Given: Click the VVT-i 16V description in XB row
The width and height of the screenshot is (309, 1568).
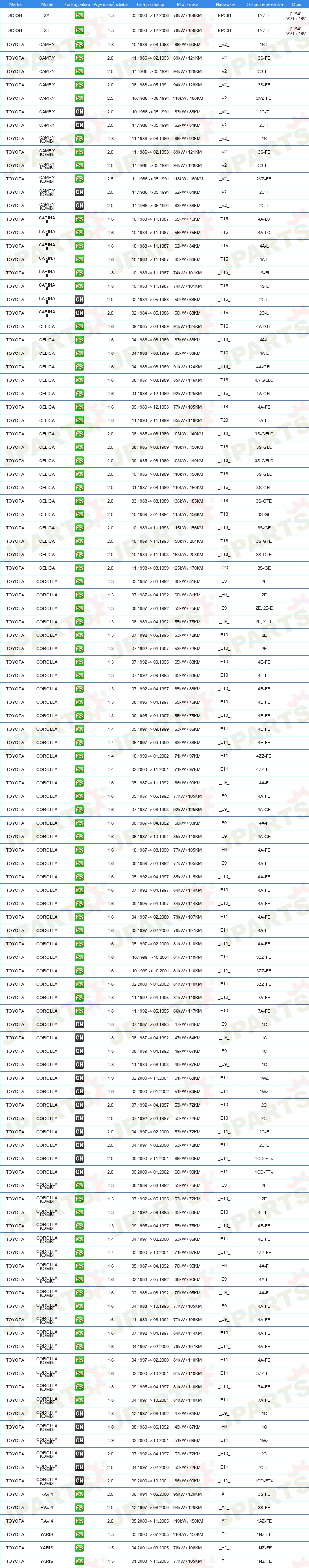Looking at the screenshot, I should pos(296,33).
